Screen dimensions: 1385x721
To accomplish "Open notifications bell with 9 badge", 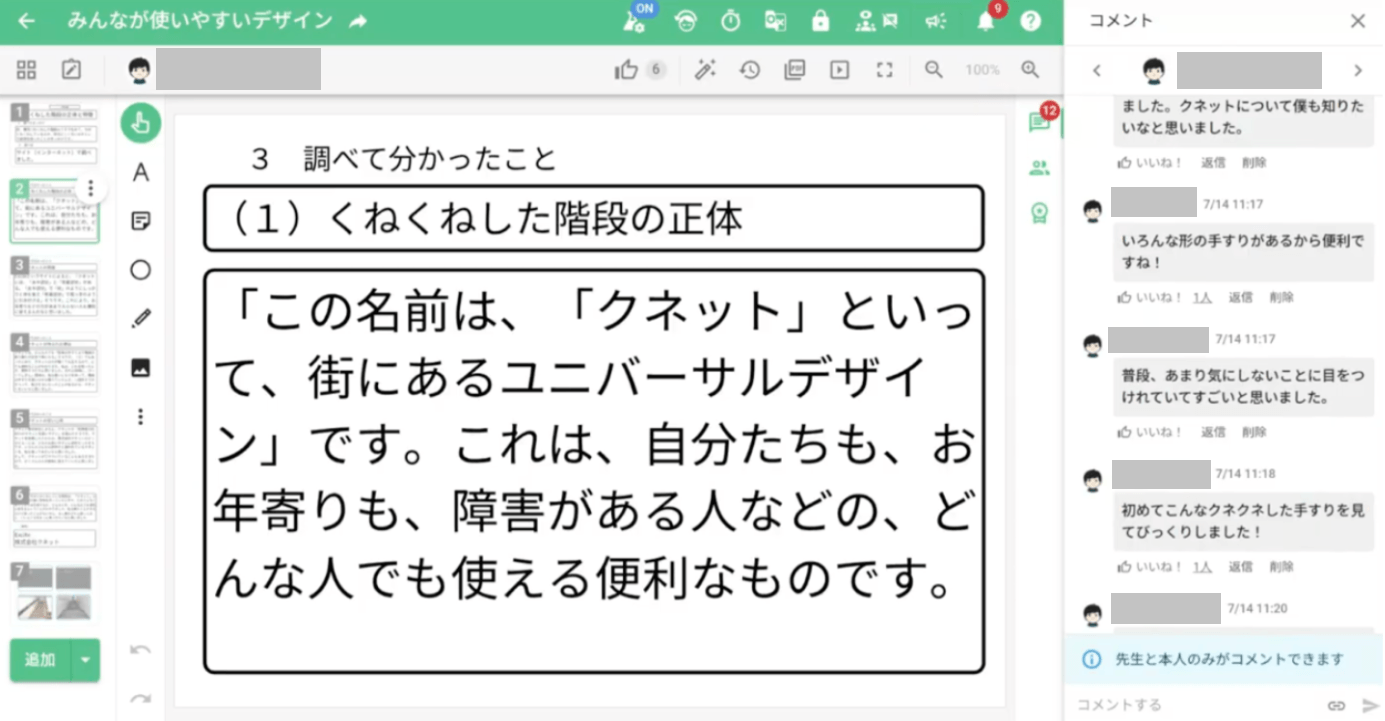I will tap(986, 21).
